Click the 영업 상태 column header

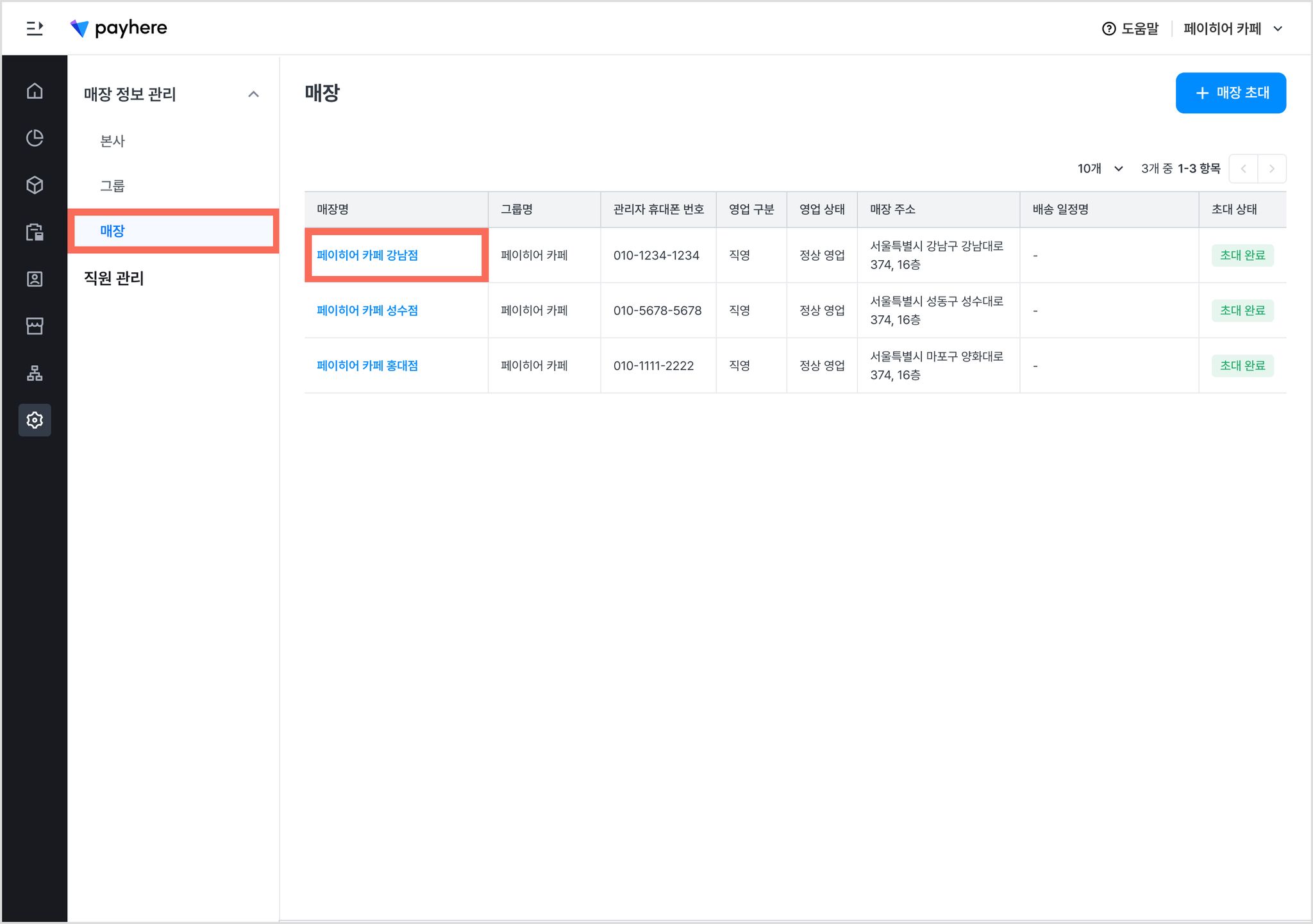(822, 210)
